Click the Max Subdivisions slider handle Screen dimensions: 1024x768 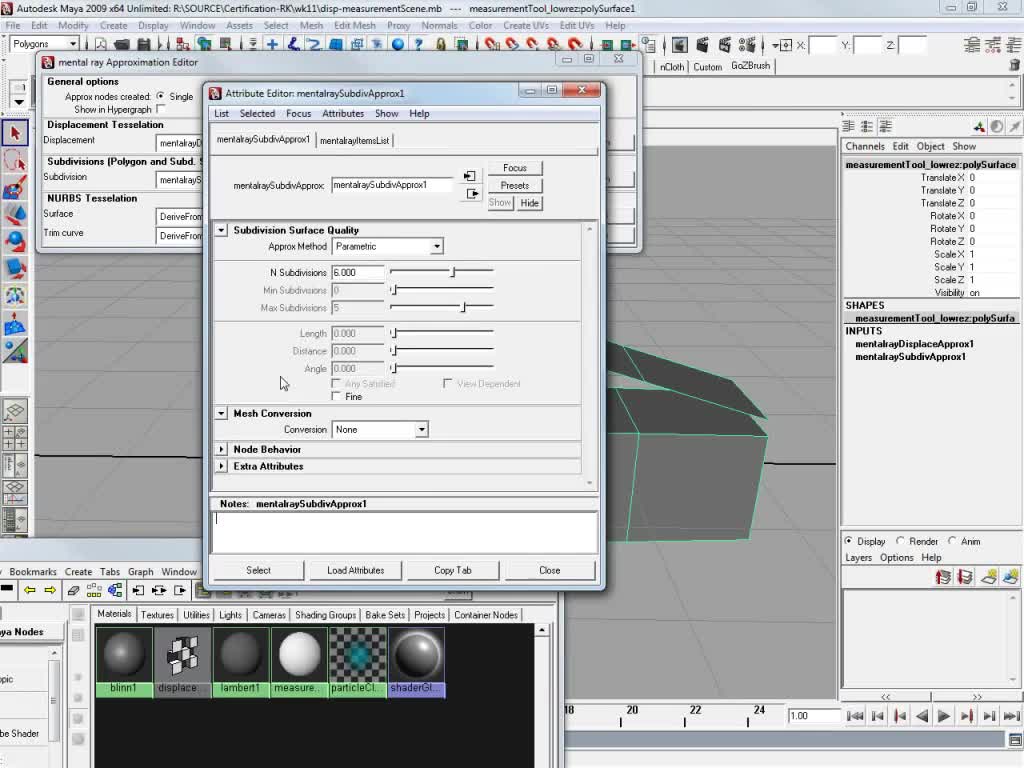463,307
